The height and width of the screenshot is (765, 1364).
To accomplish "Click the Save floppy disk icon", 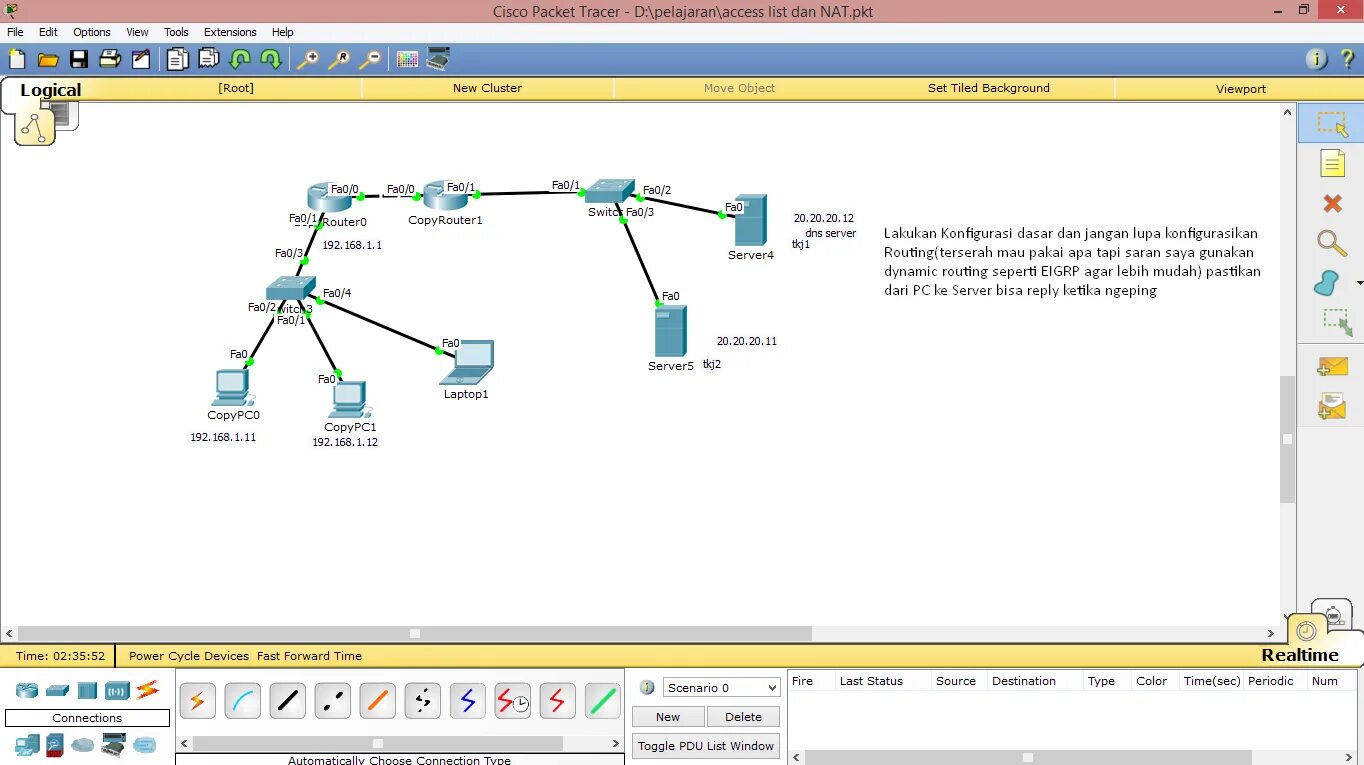I will click(x=78, y=60).
